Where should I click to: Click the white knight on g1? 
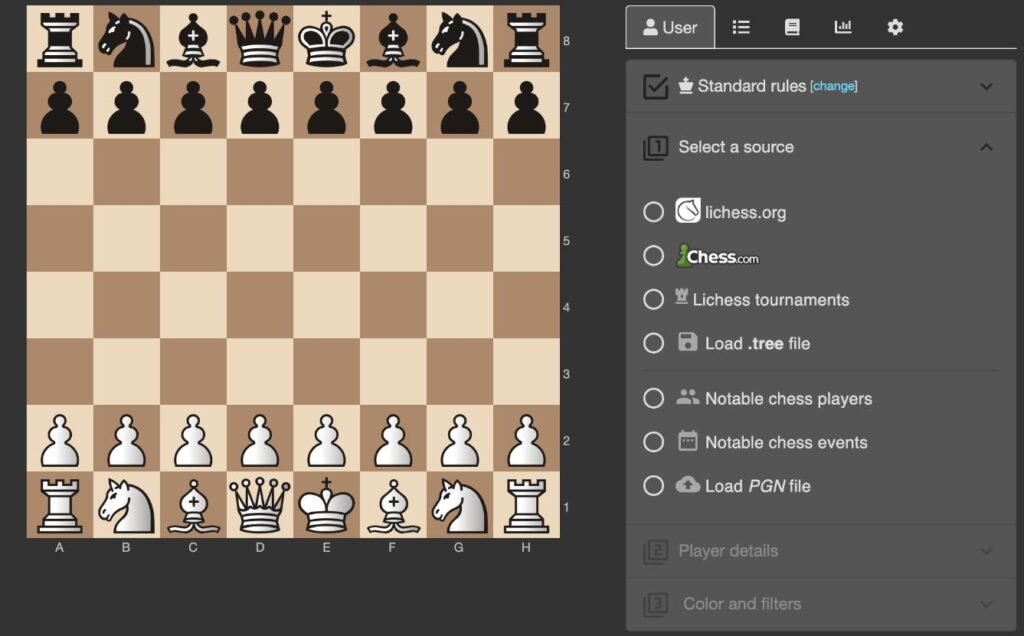coord(459,507)
